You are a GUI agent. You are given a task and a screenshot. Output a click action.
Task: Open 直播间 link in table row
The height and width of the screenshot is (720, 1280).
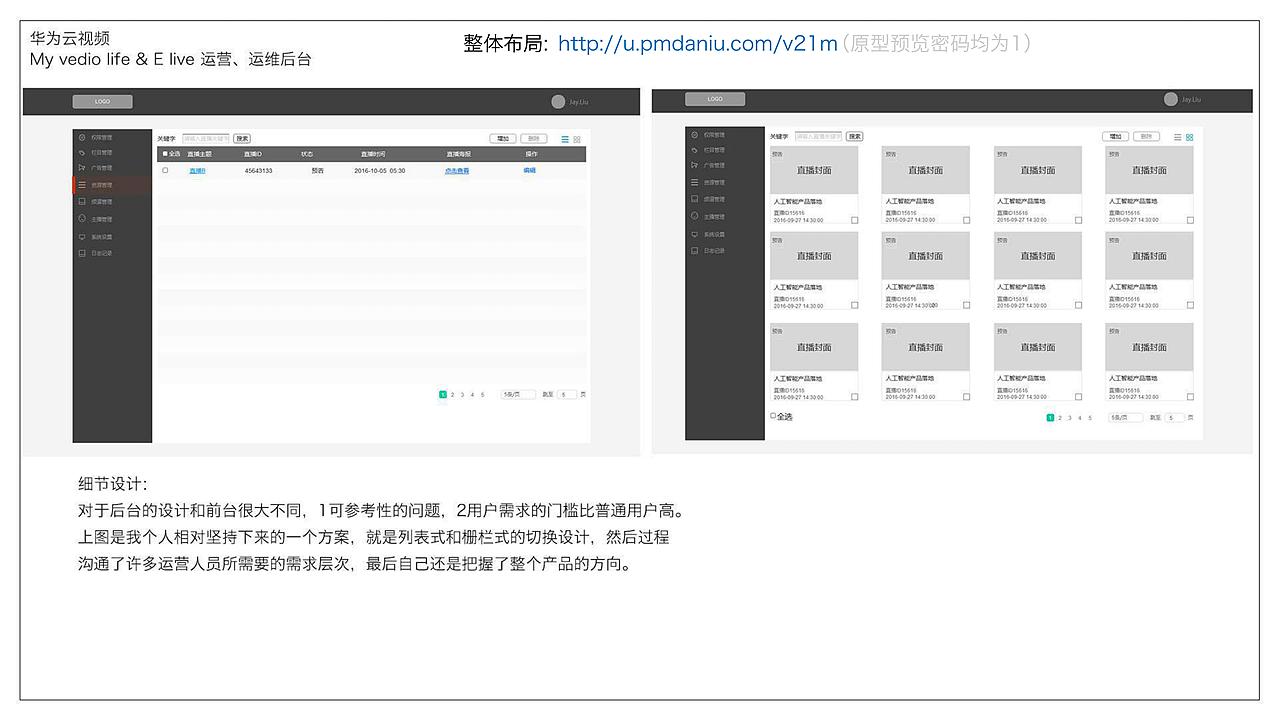click(197, 171)
